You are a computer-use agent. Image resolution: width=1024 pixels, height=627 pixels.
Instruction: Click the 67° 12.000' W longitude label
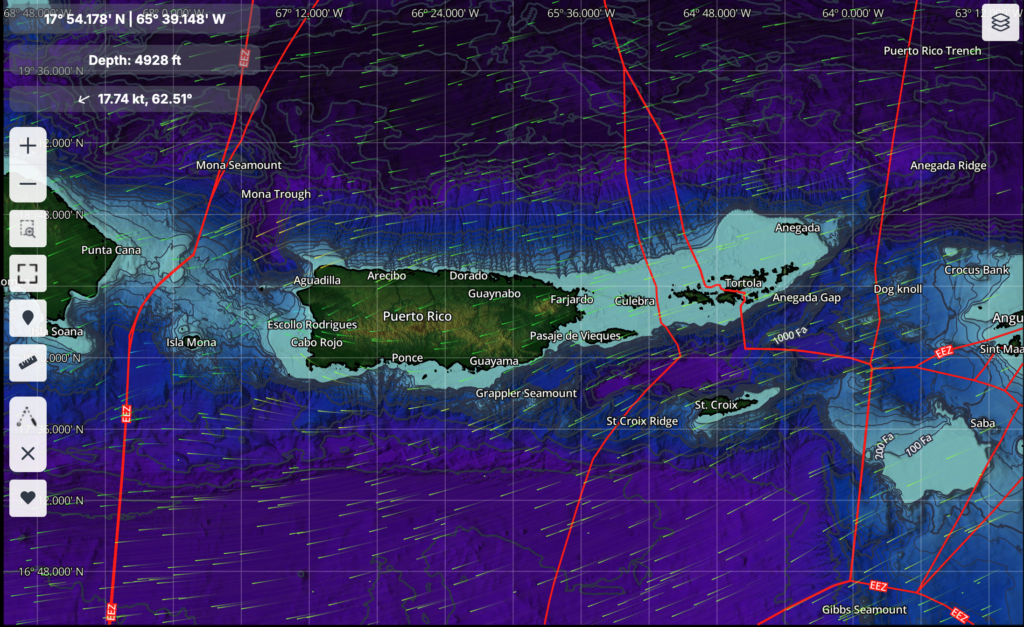(309, 13)
